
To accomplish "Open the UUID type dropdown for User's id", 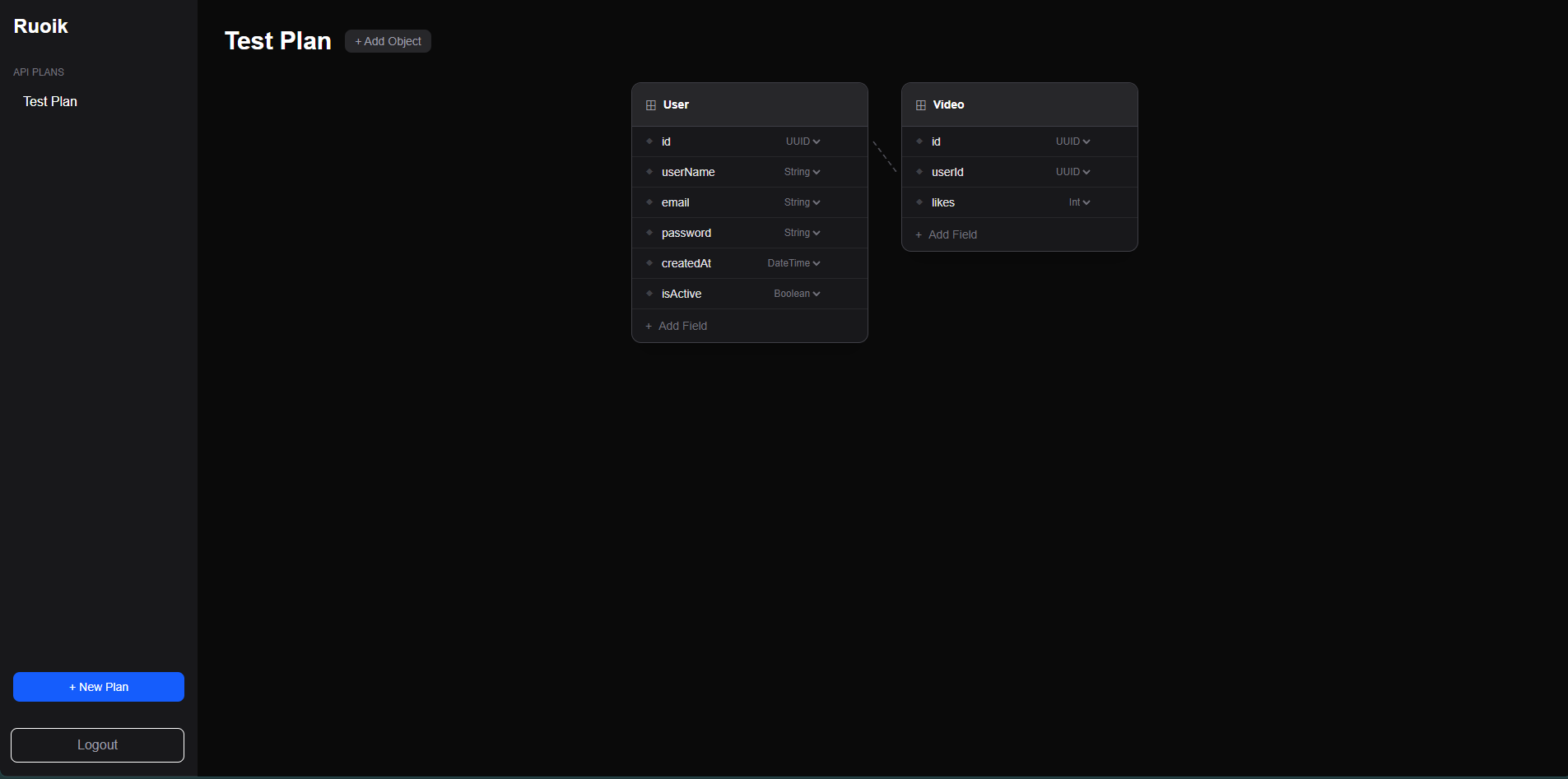I will click(803, 141).
